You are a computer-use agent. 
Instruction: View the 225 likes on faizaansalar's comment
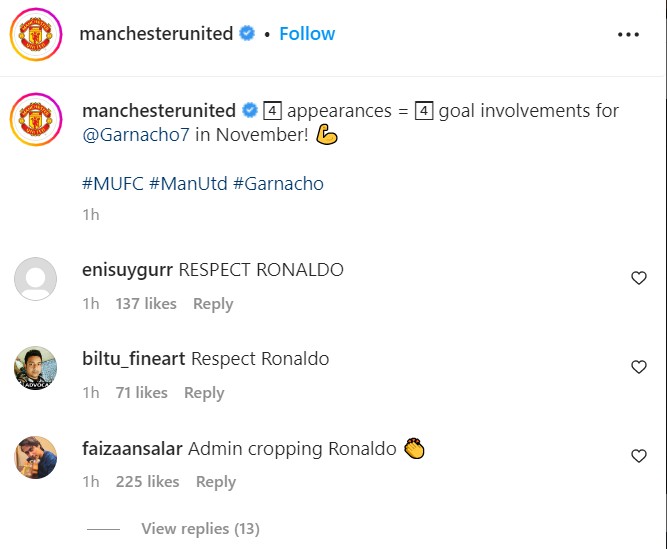146,482
